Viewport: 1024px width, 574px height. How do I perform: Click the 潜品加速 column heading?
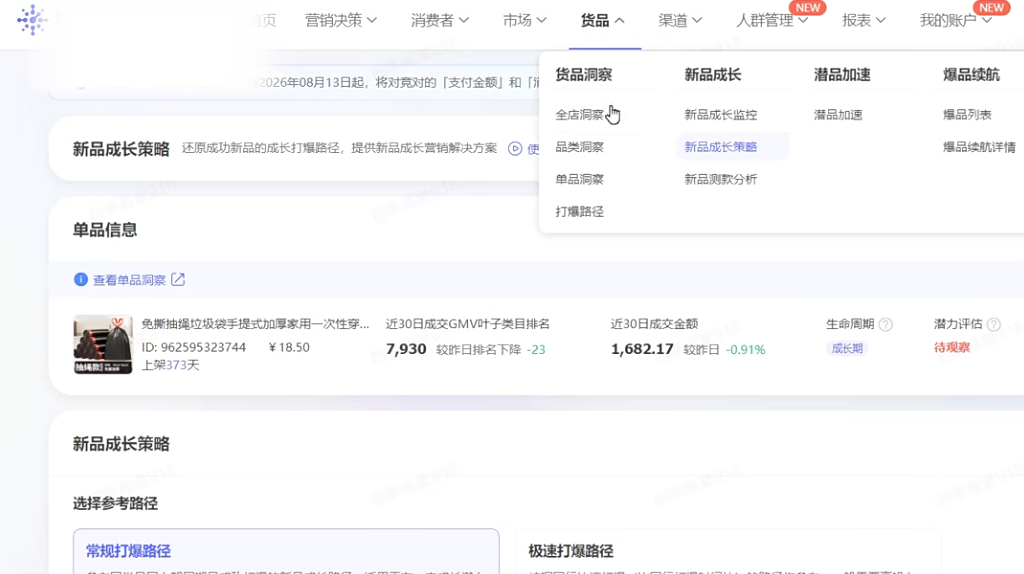pyautogui.click(x=842, y=74)
